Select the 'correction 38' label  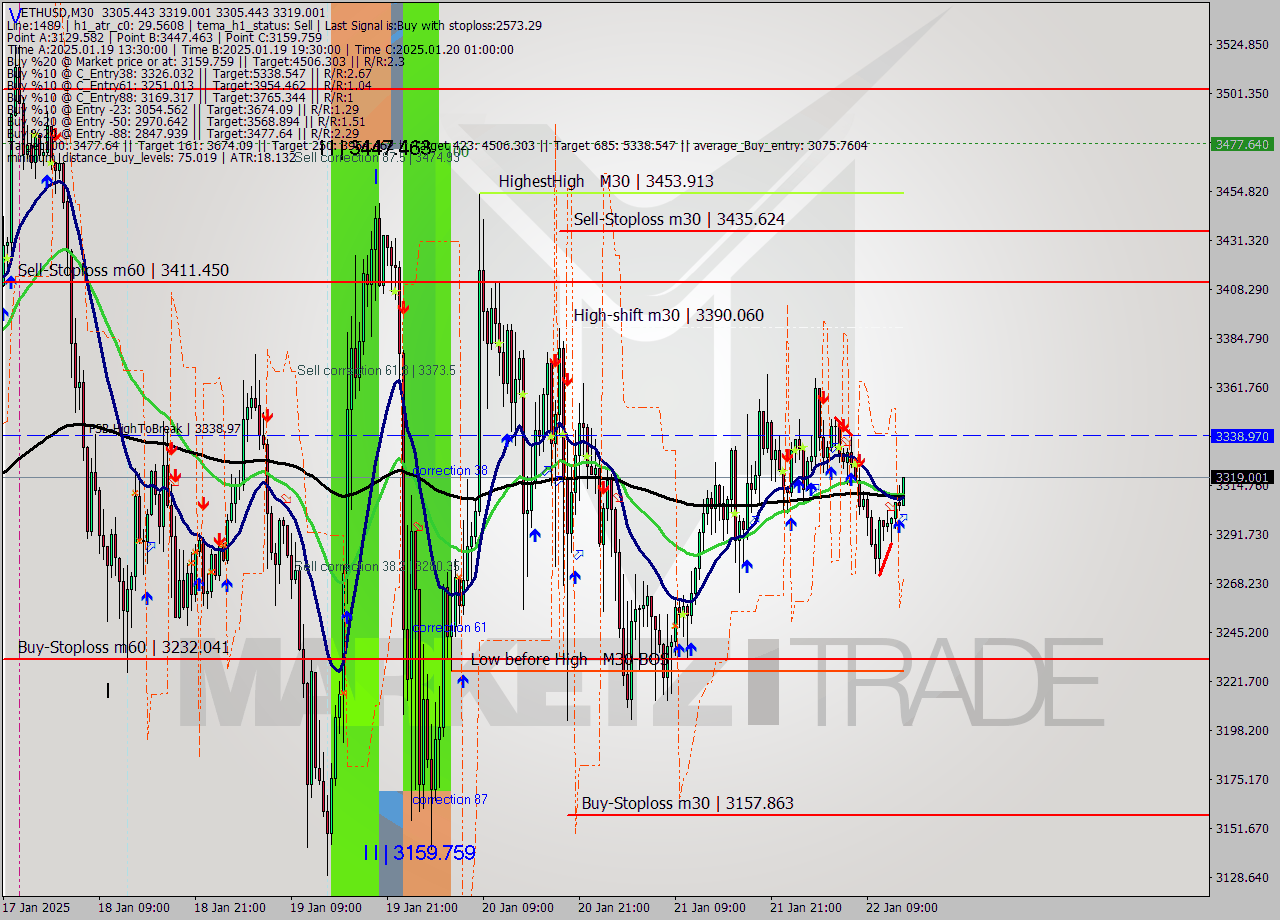(450, 470)
